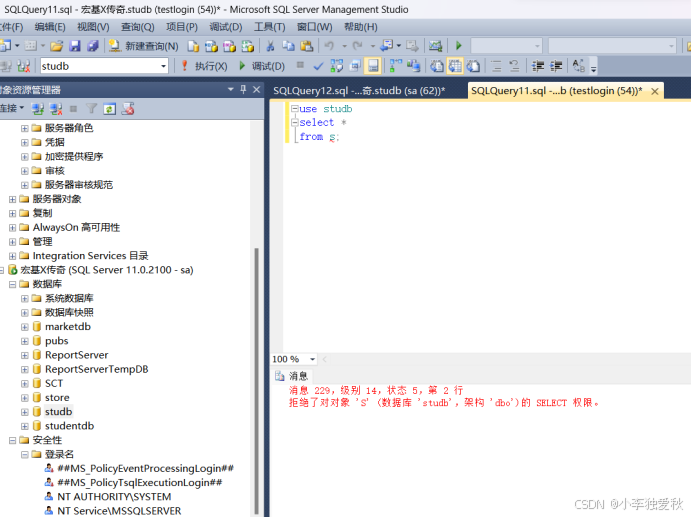Close the SQLQuery11.sql tab
The width and height of the screenshot is (692, 518).
655,91
